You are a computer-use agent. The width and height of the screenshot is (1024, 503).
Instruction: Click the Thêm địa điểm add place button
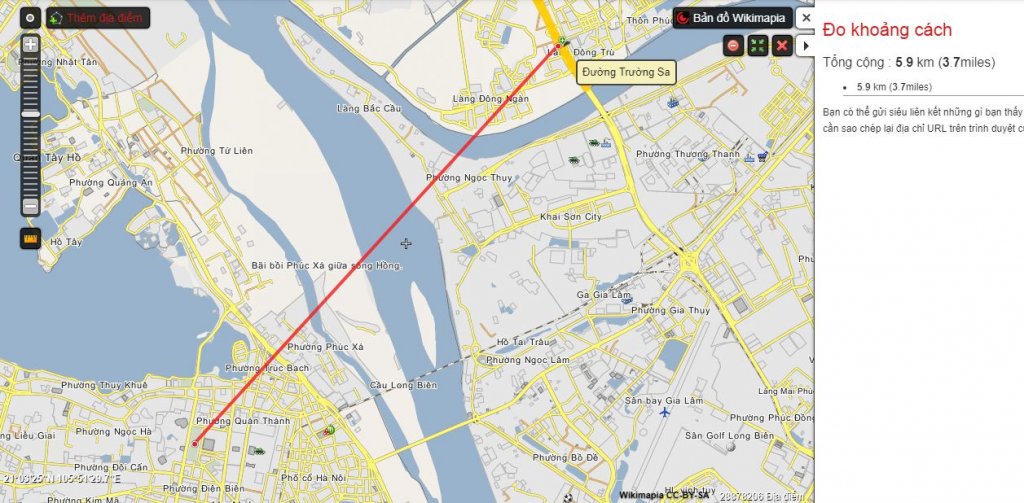coord(97,18)
